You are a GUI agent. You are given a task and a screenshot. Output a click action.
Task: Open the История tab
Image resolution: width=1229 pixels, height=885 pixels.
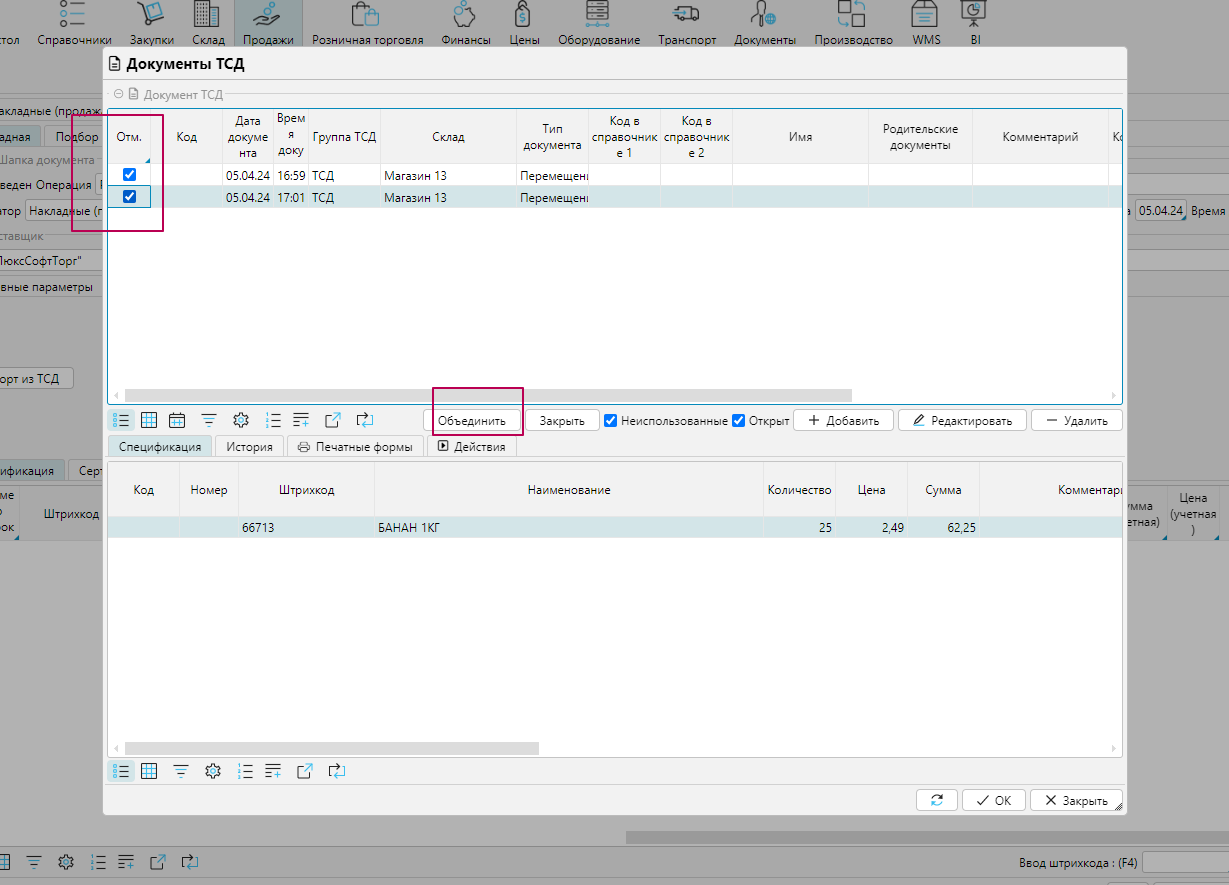click(x=249, y=447)
